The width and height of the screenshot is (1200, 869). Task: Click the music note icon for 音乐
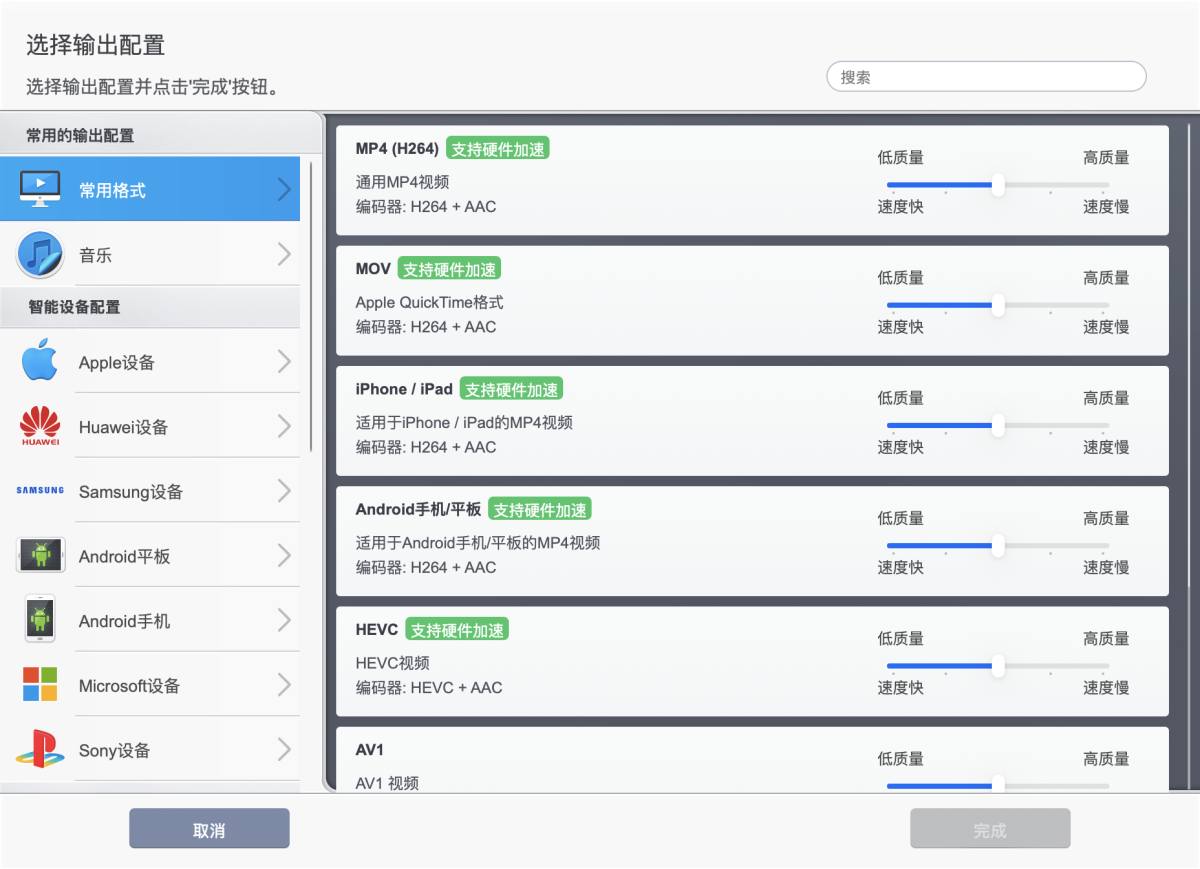pyautogui.click(x=40, y=255)
